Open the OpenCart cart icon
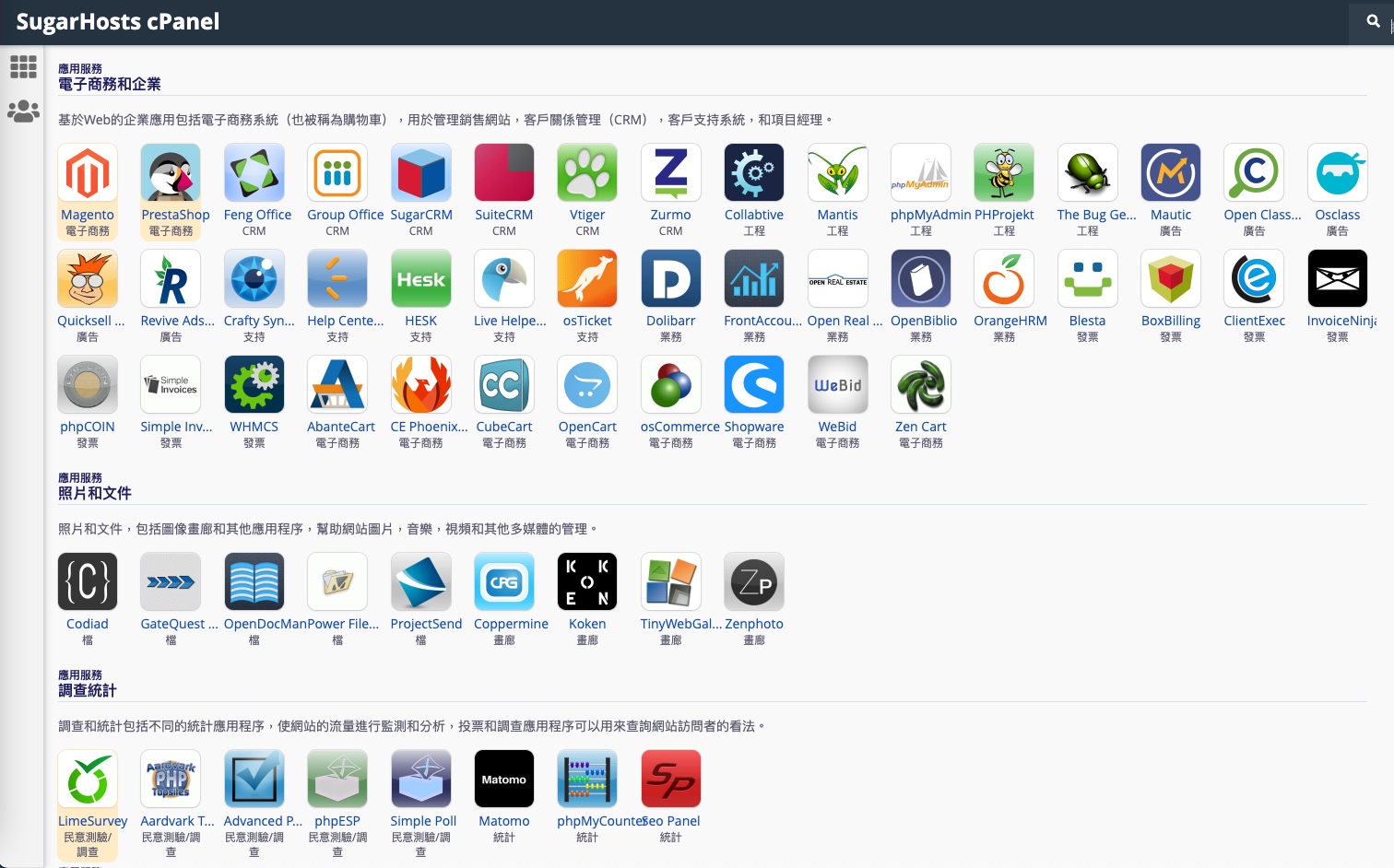The width and height of the screenshot is (1394, 868). point(587,384)
